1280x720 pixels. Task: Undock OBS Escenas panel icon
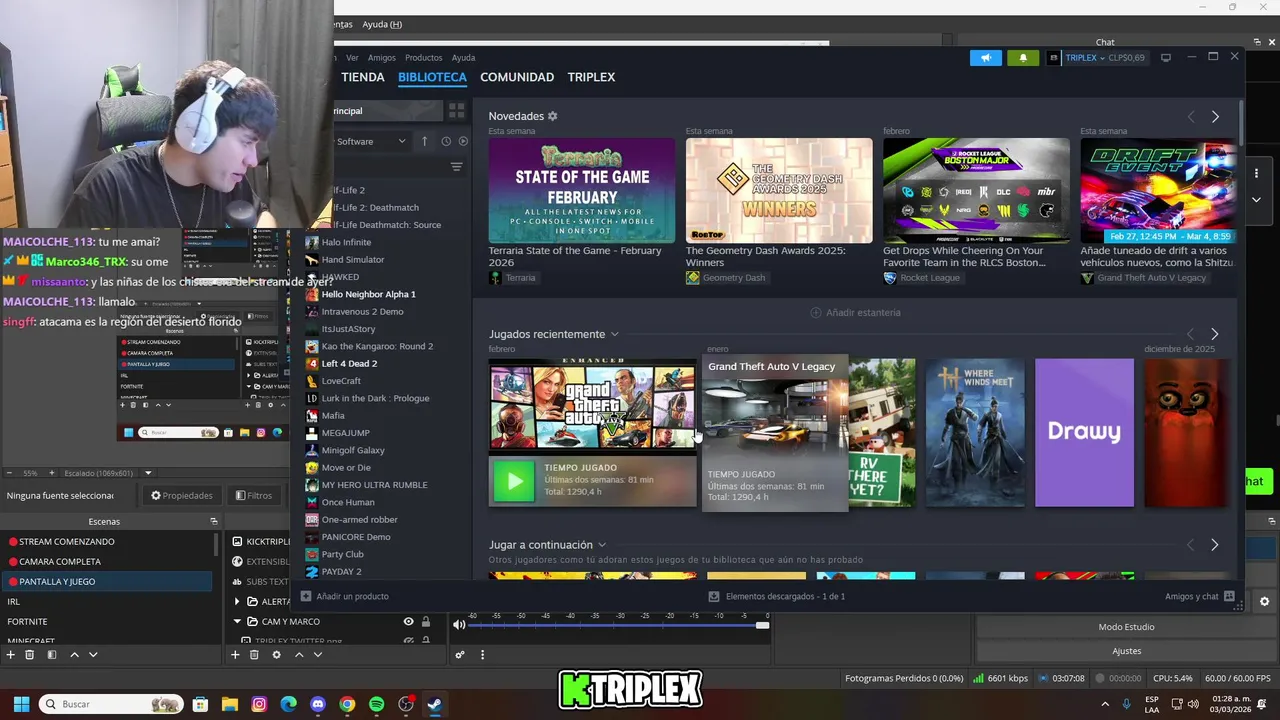point(213,521)
